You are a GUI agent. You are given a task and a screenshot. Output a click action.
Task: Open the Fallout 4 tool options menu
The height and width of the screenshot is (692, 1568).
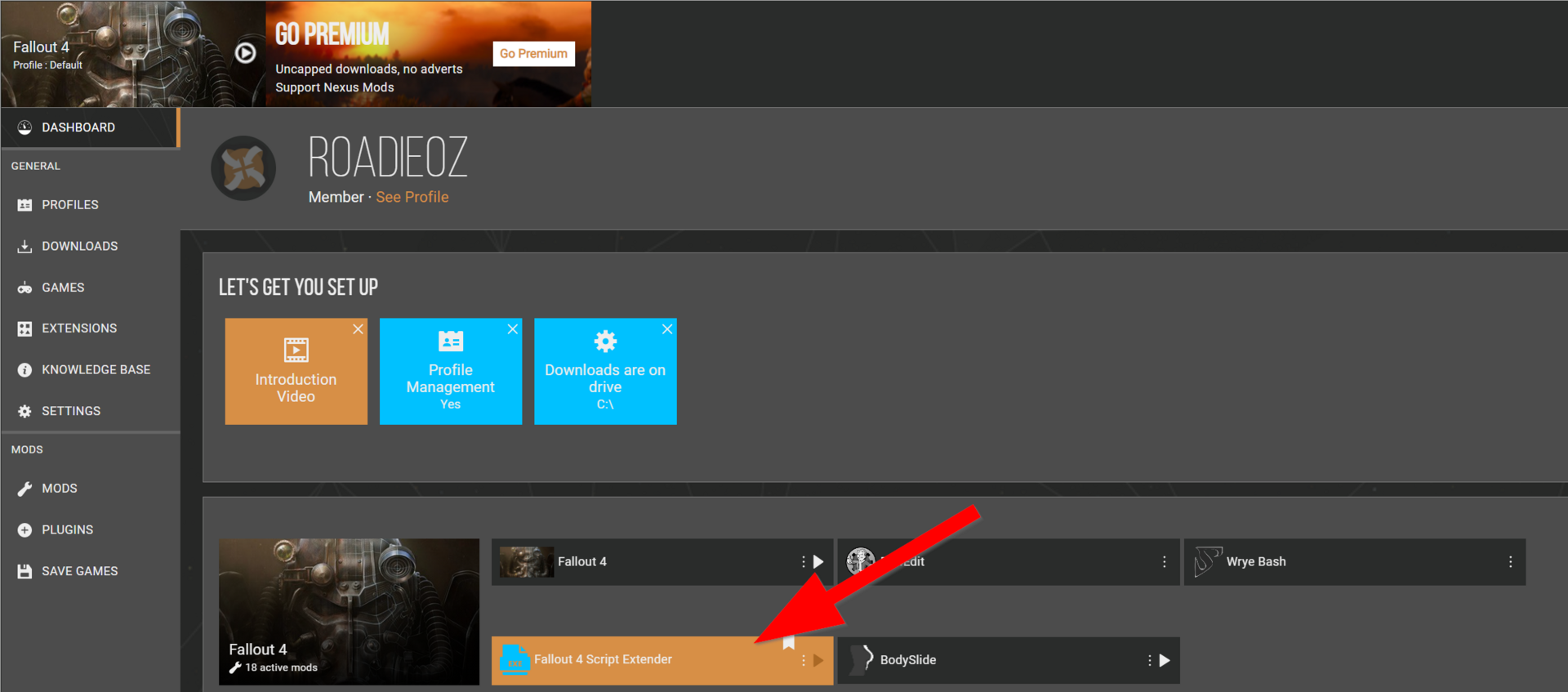coord(804,561)
